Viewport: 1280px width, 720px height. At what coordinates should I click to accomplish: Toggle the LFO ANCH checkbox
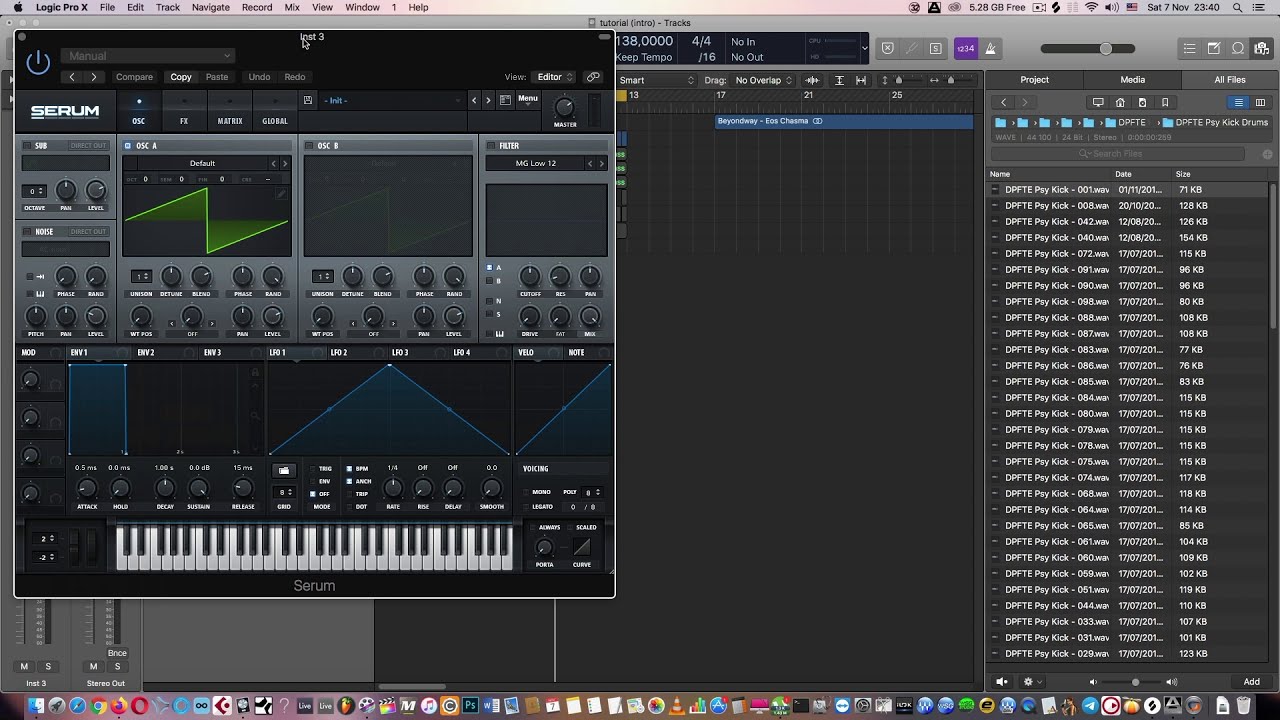pos(349,481)
